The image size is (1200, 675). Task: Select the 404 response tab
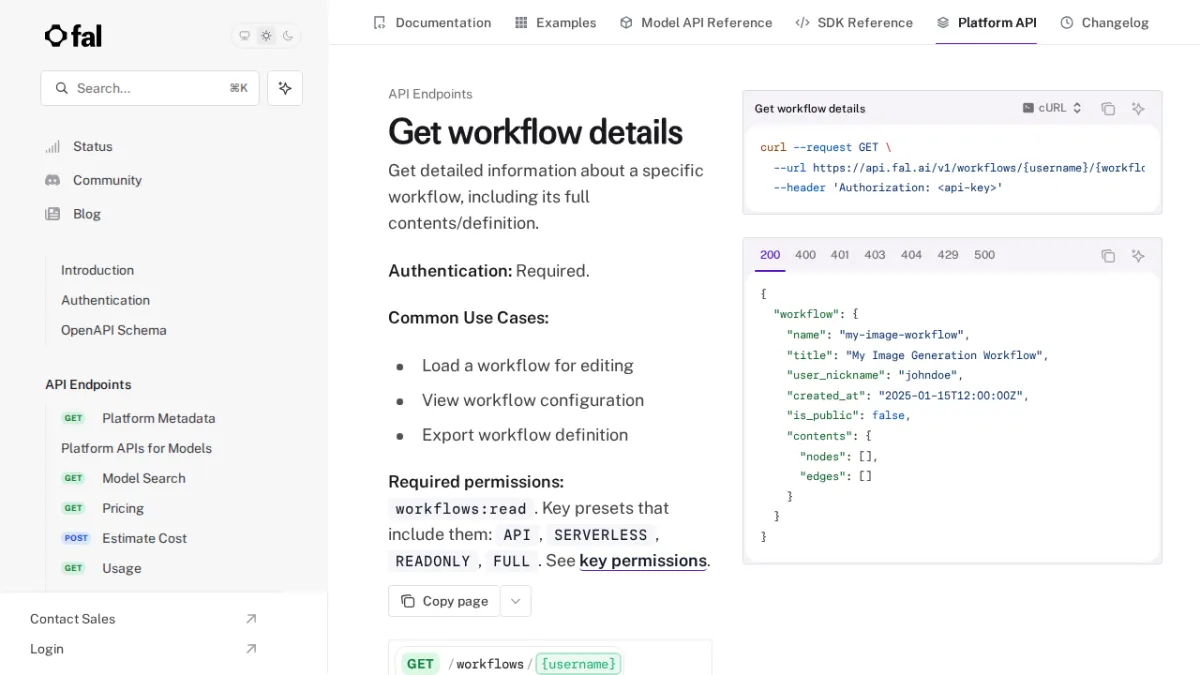911,255
